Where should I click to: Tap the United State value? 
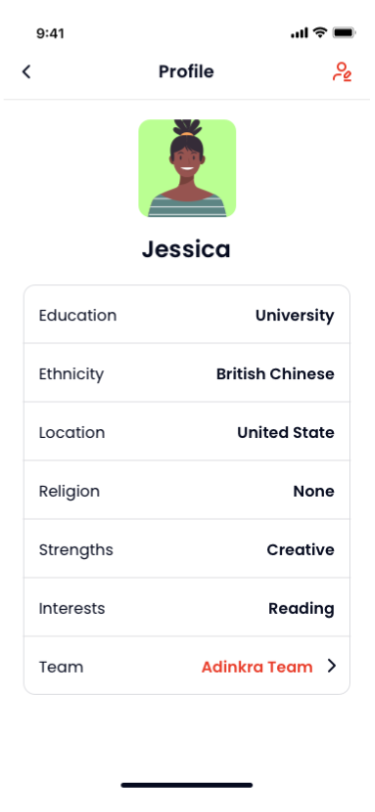[x=286, y=432]
